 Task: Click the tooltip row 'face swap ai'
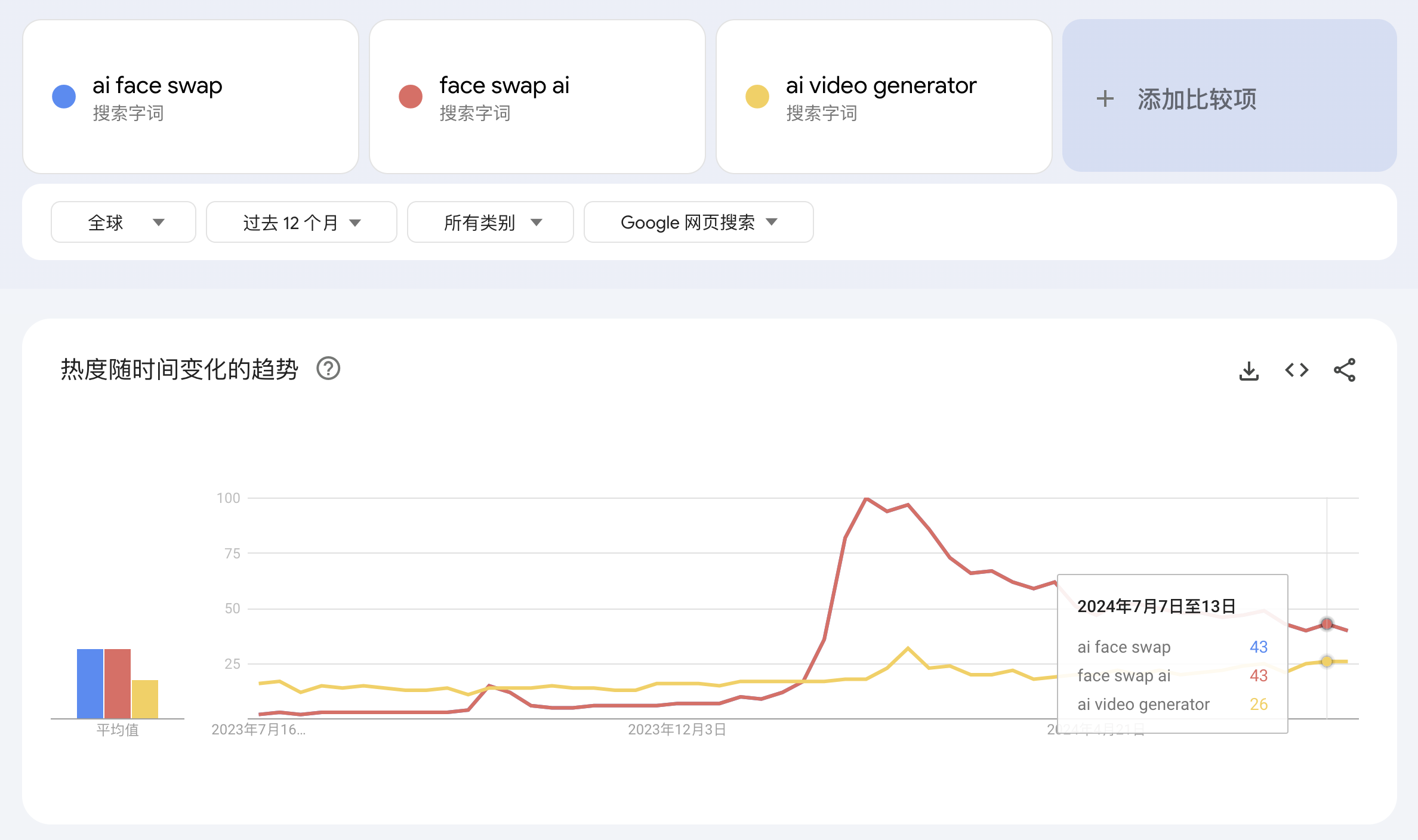click(1173, 676)
